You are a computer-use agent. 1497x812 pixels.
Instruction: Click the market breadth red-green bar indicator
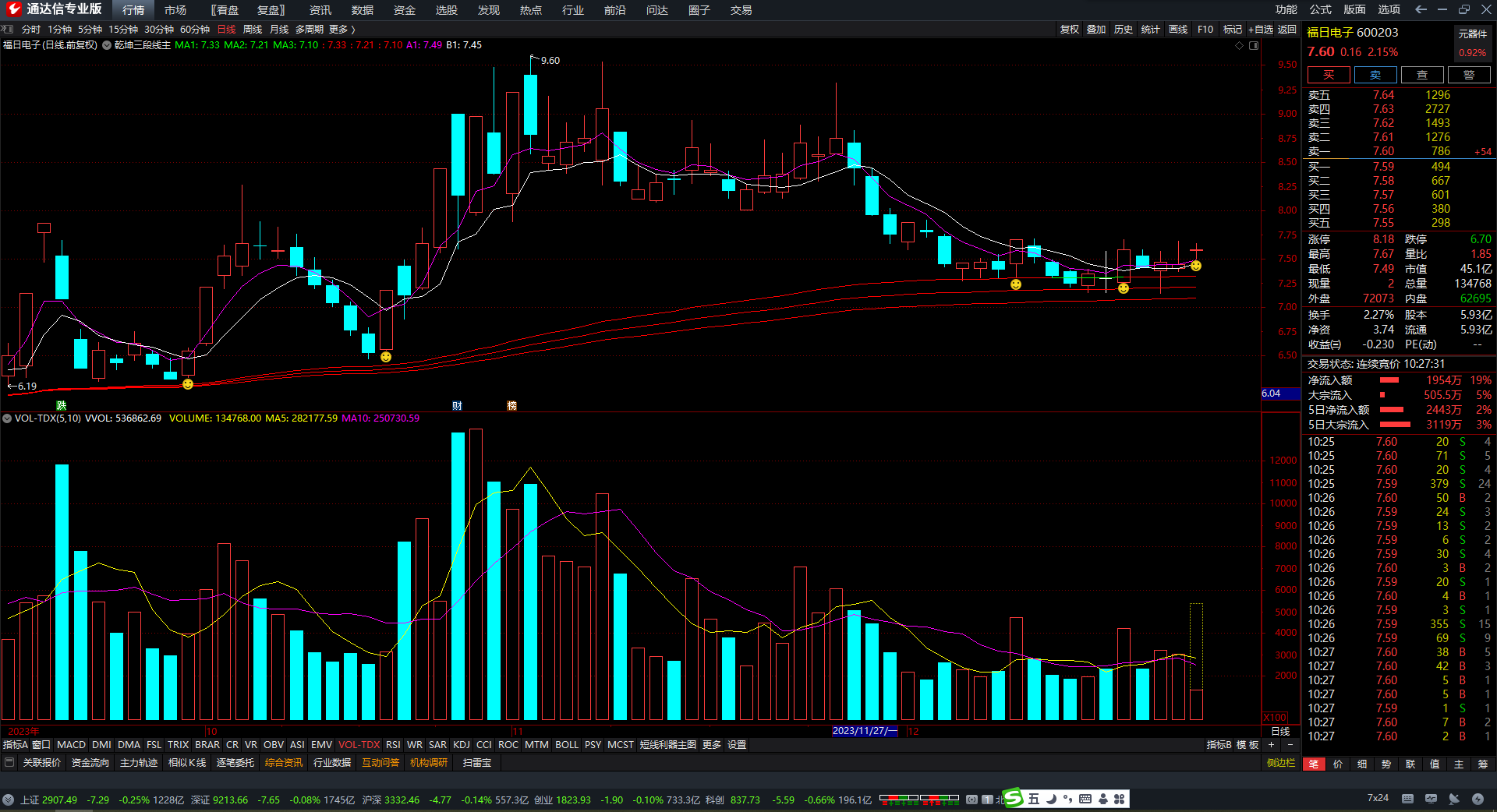[919, 799]
